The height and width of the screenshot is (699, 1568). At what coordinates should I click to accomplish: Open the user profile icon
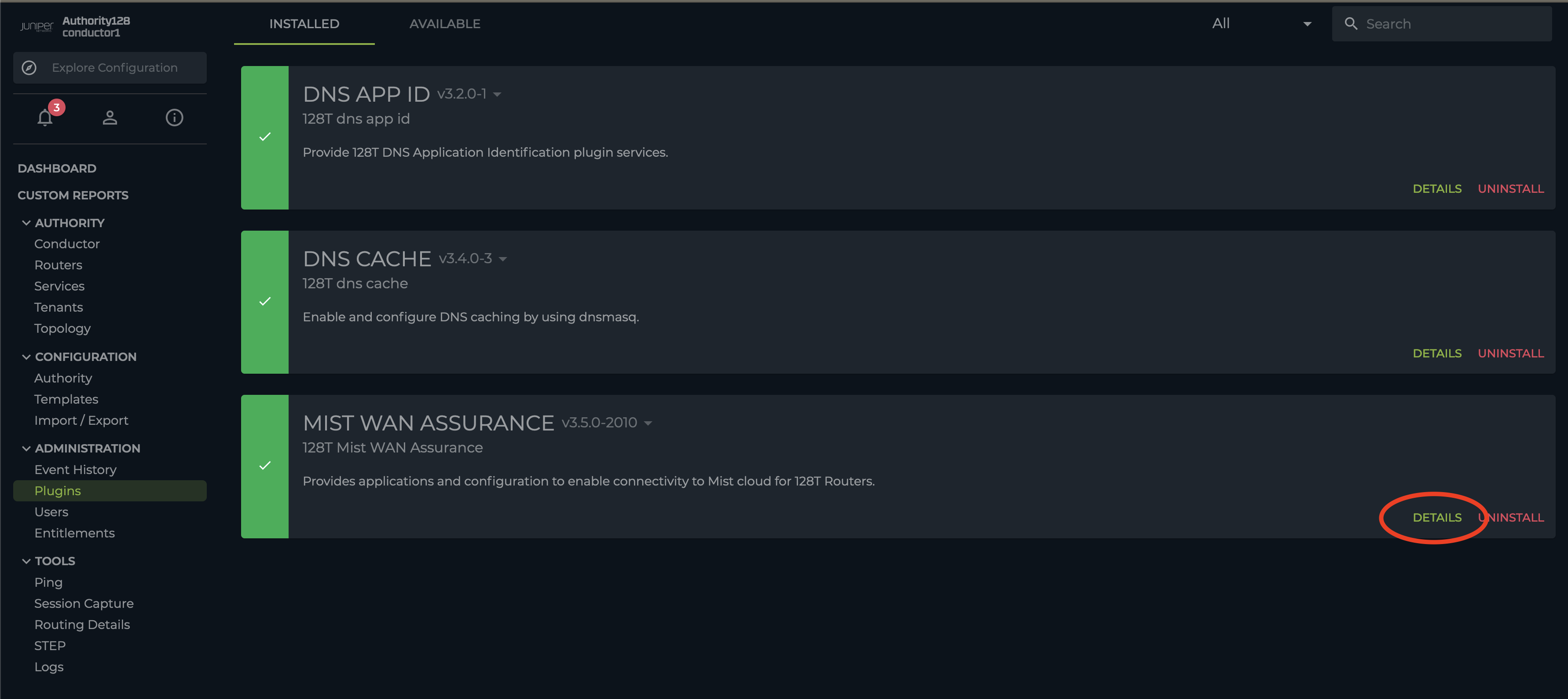pyautogui.click(x=110, y=118)
